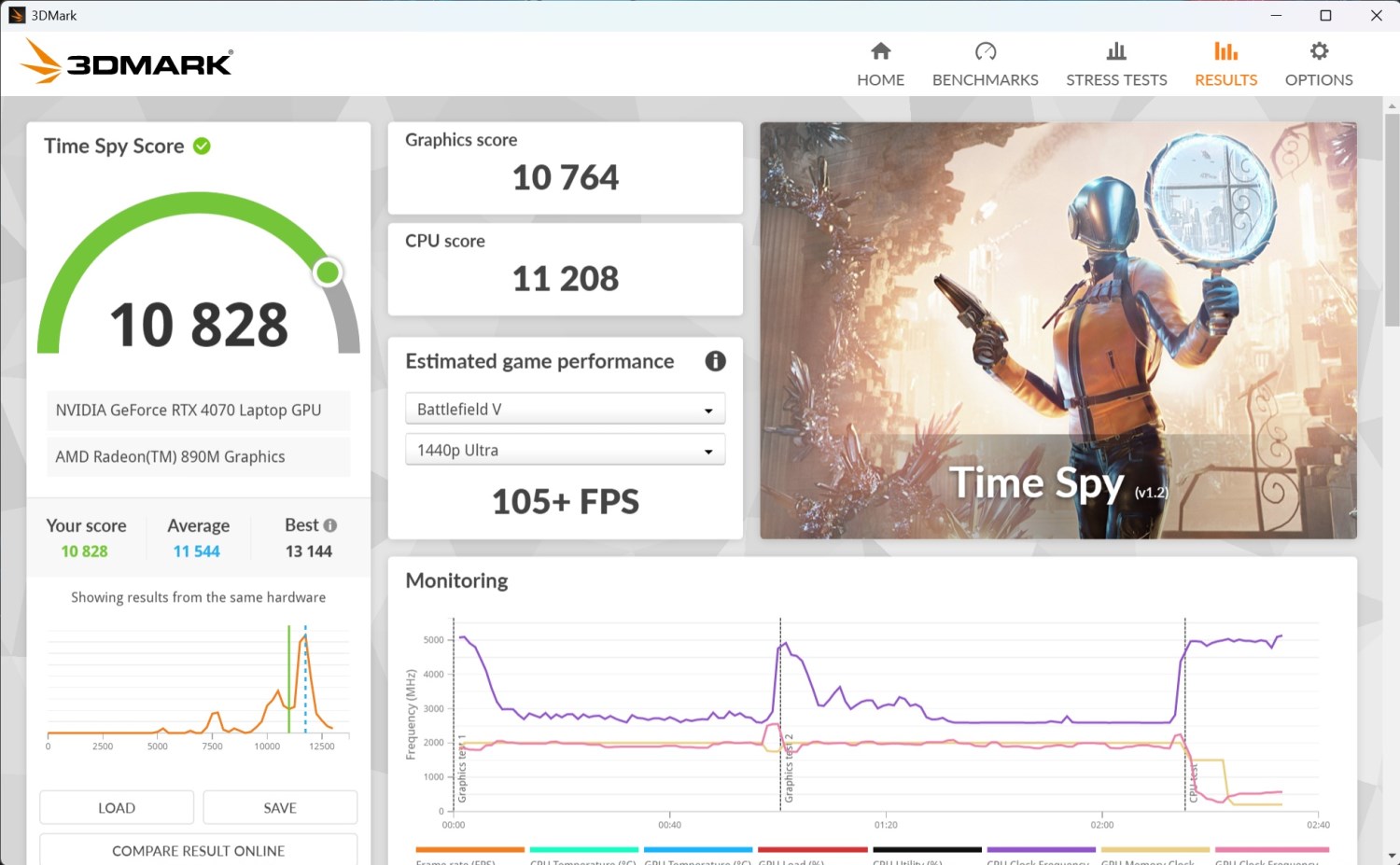Open the OPTIONS tab
The width and height of the screenshot is (1400, 865).
1319,64
